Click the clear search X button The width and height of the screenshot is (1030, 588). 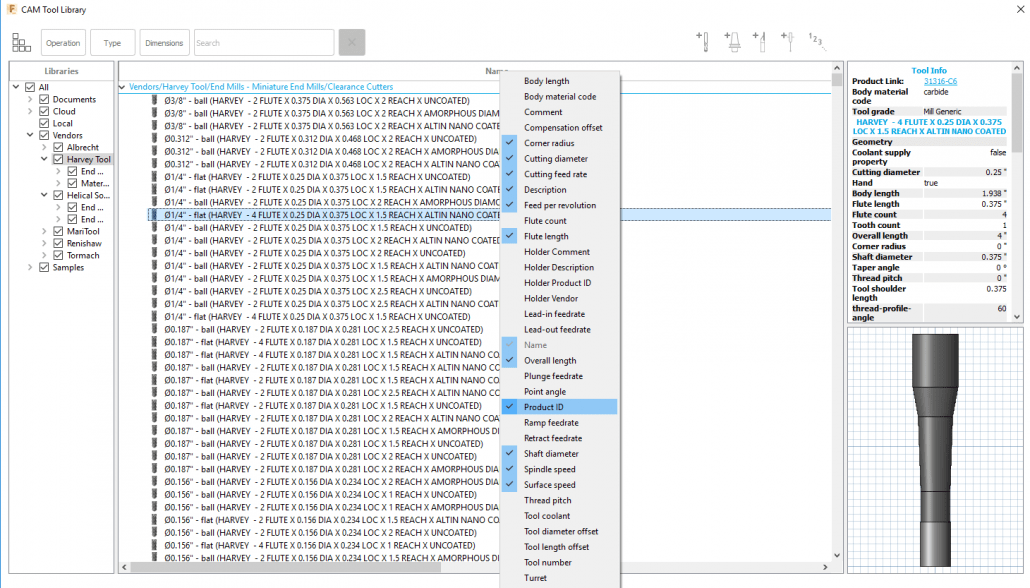[352, 43]
